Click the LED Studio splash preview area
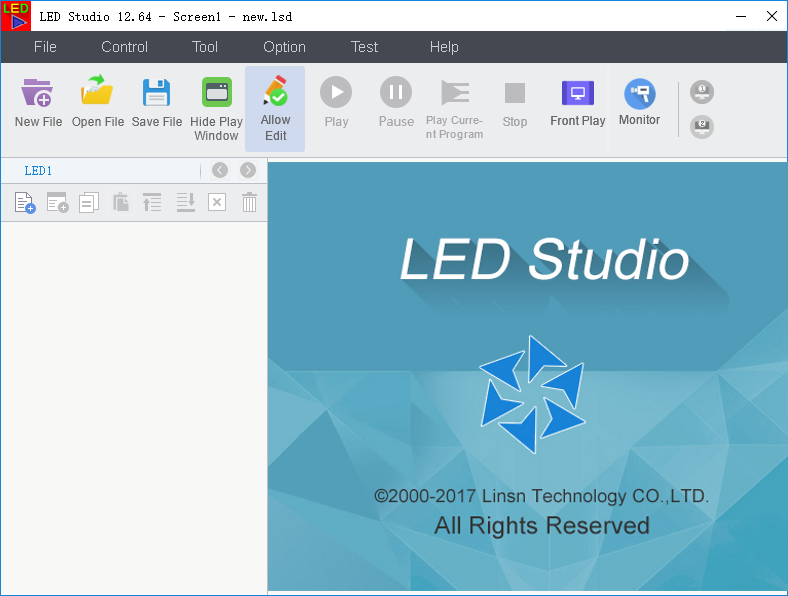This screenshot has height=596, width=788. pos(528,376)
